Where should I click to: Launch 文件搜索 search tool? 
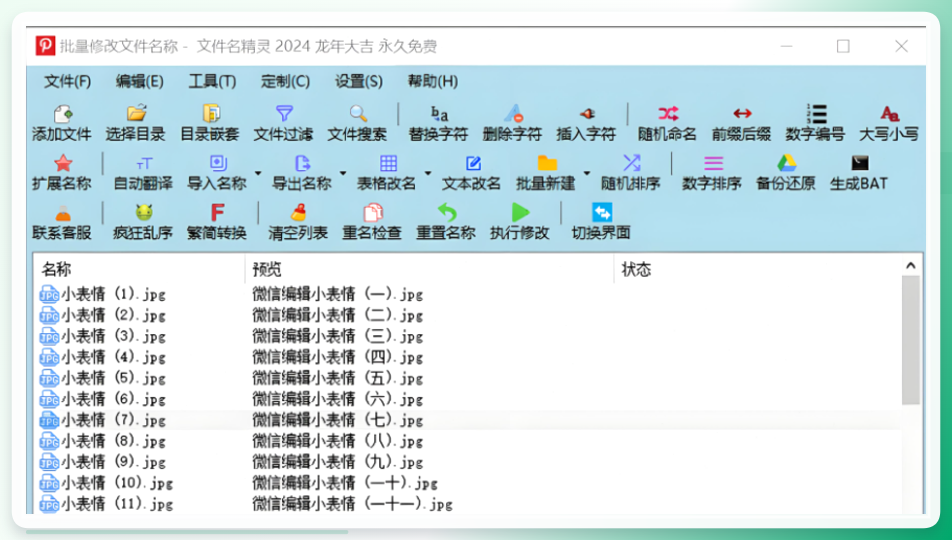point(358,123)
